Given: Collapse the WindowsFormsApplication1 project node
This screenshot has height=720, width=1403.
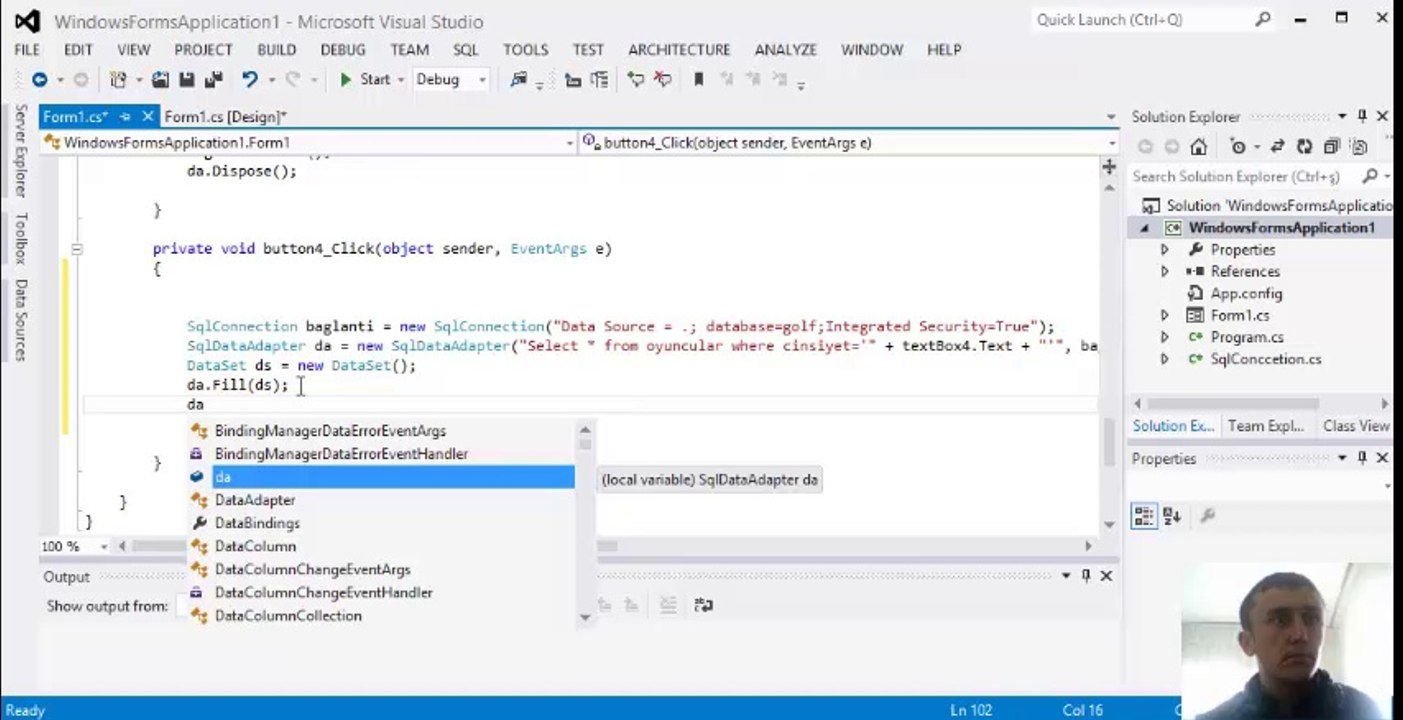Looking at the screenshot, I should [1145, 228].
